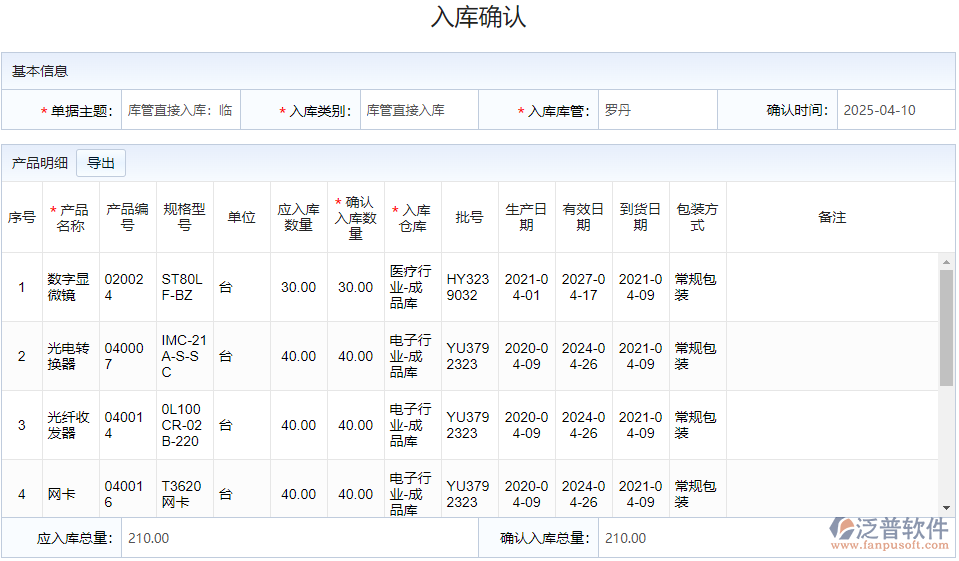
Task: Click the 应入库总量 value 210.00
Action: (149, 538)
